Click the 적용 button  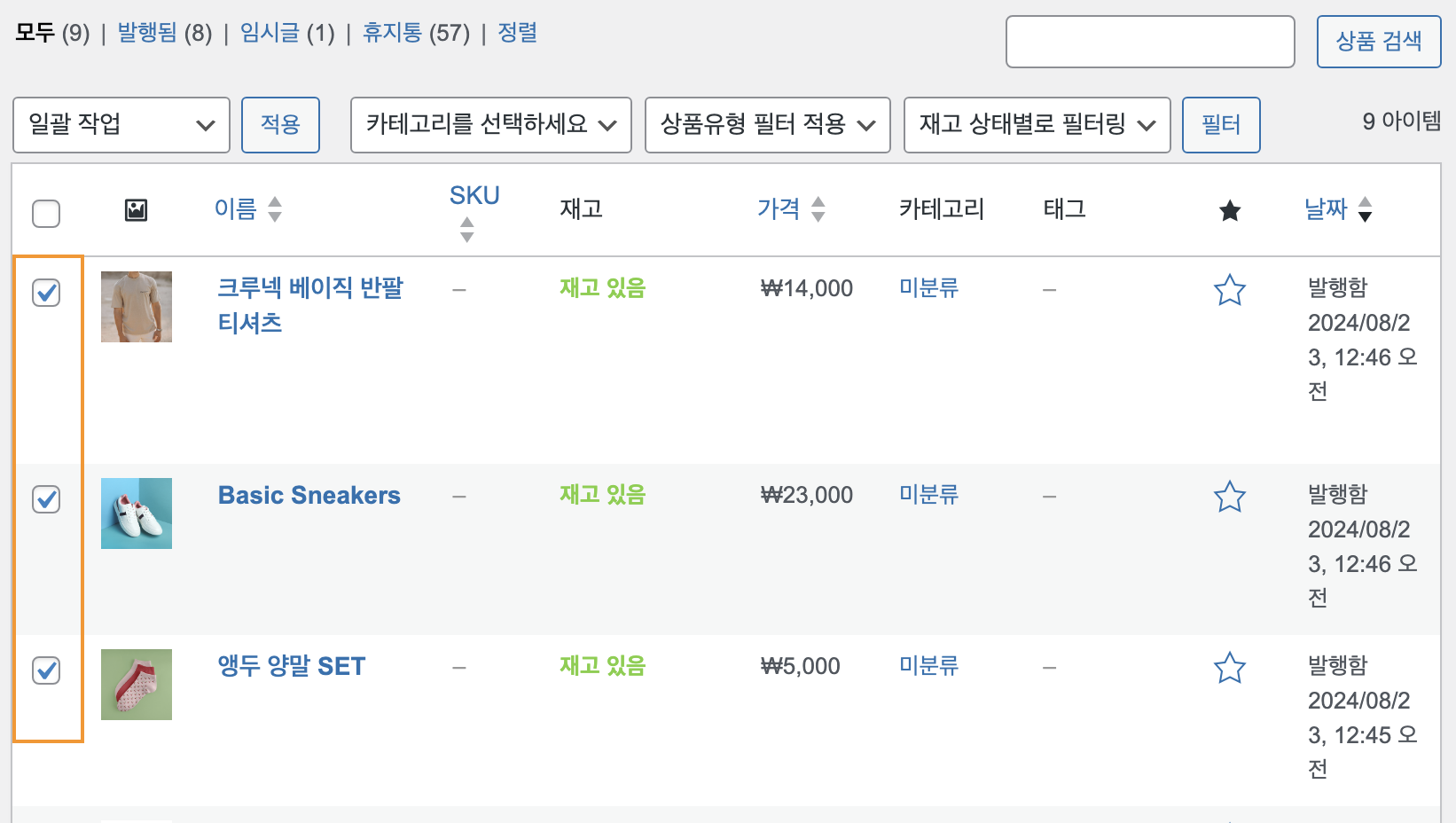click(280, 125)
